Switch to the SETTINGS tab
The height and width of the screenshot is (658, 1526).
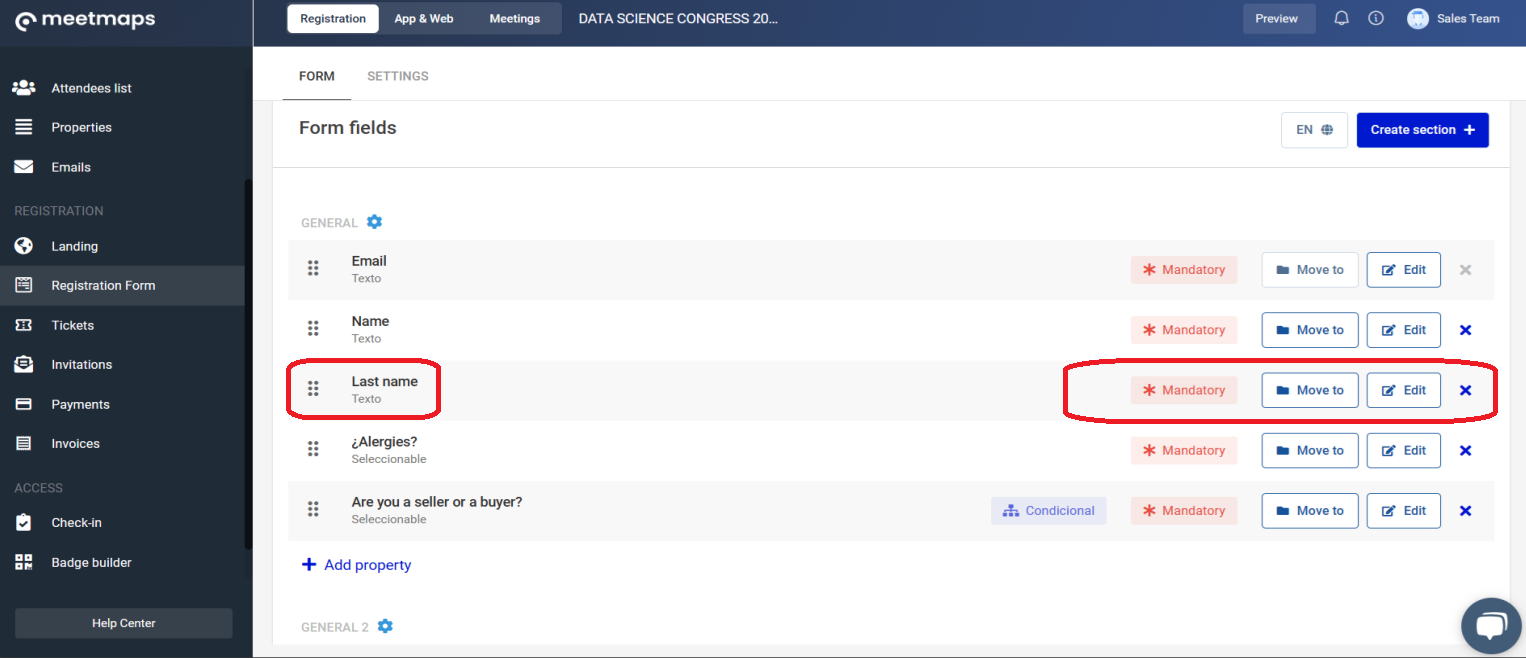tap(397, 76)
